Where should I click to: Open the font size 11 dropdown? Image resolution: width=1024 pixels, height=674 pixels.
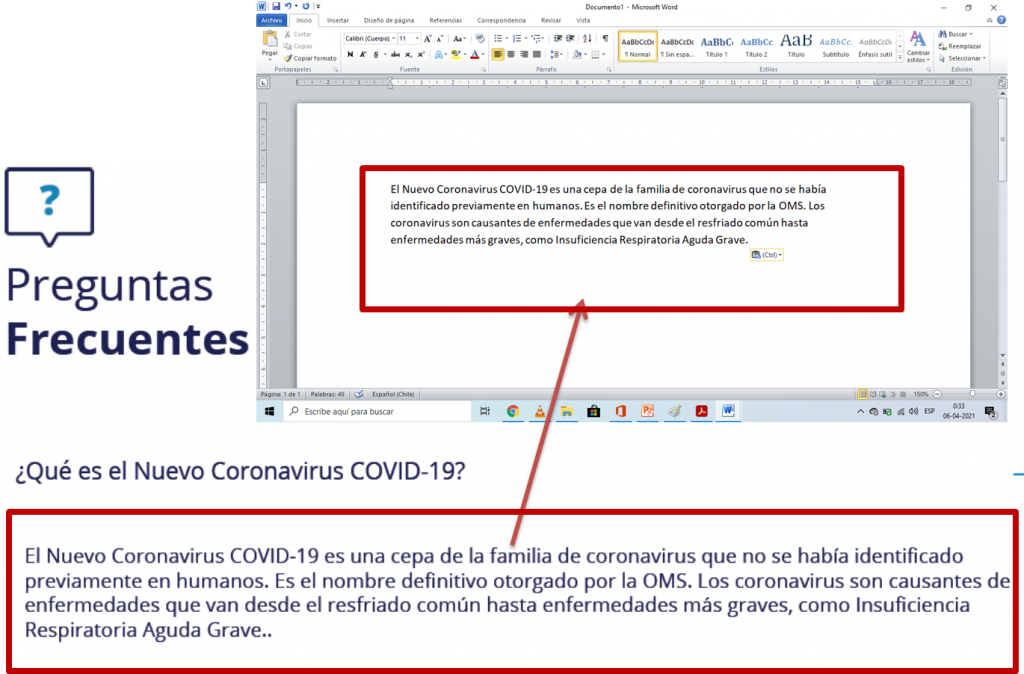click(x=409, y=39)
